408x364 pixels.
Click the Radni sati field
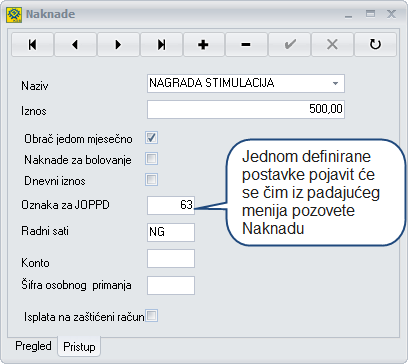point(171,232)
